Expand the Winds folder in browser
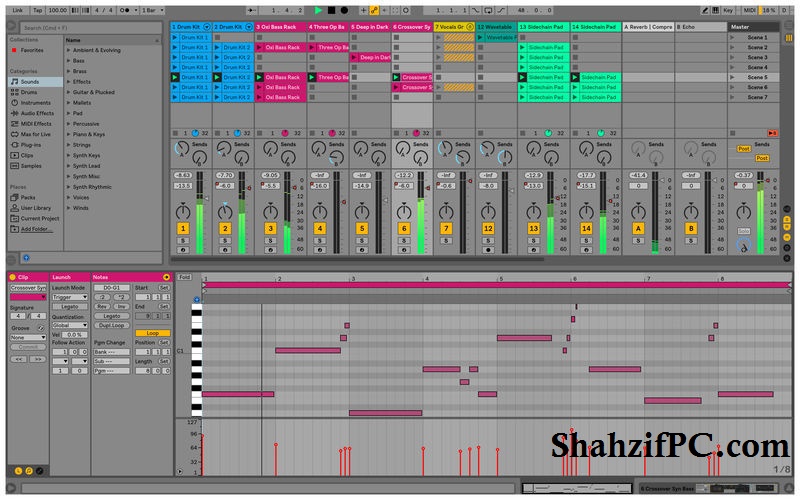 [x=68, y=208]
